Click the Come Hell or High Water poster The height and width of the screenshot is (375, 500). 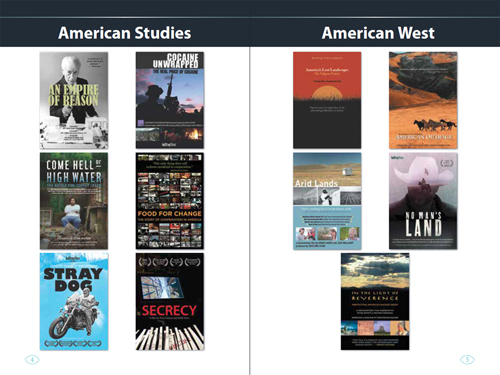click(74, 201)
